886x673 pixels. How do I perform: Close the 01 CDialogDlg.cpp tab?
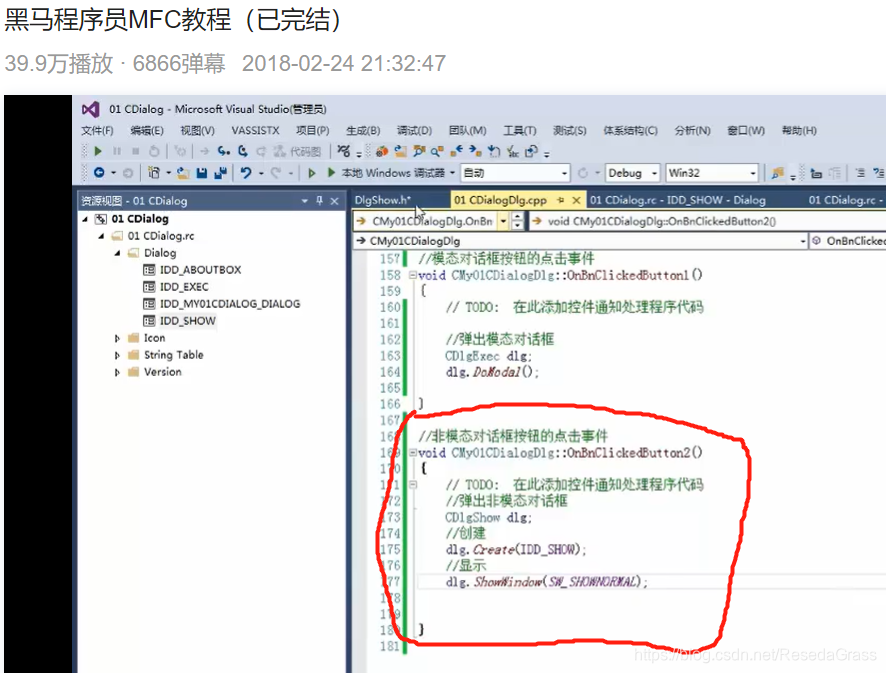[576, 200]
